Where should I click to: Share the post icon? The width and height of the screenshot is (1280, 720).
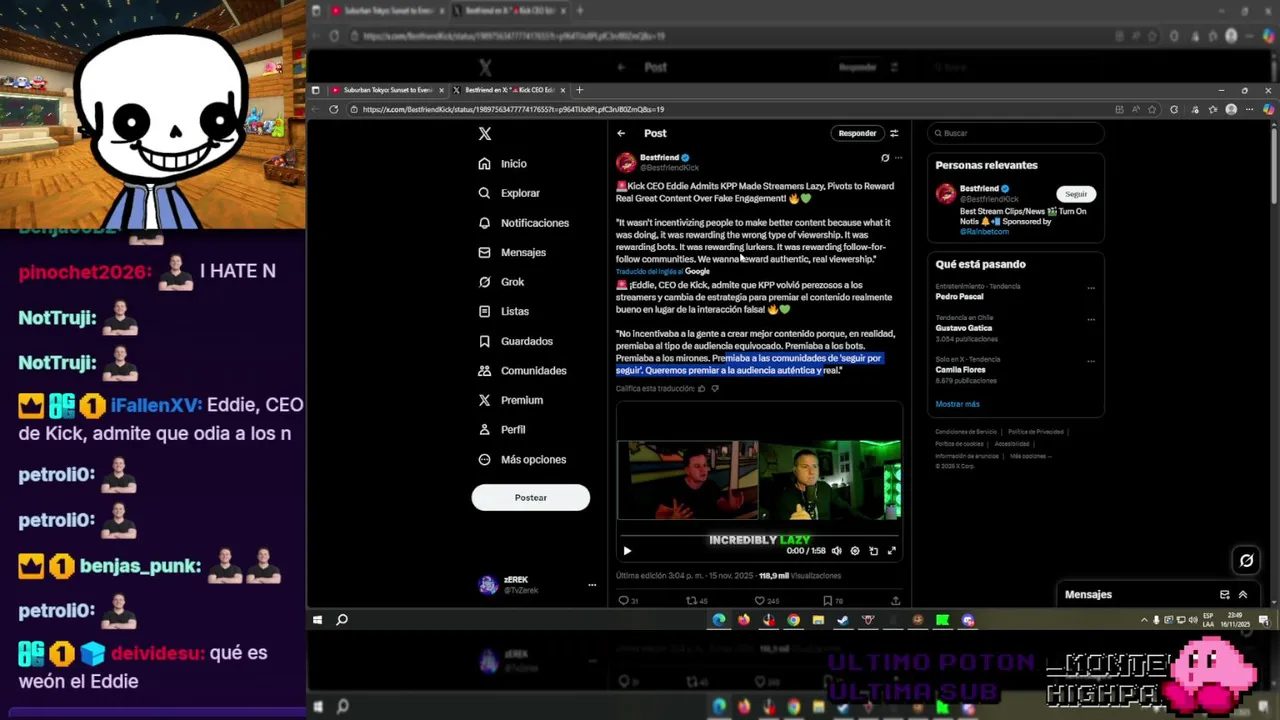[x=895, y=601]
